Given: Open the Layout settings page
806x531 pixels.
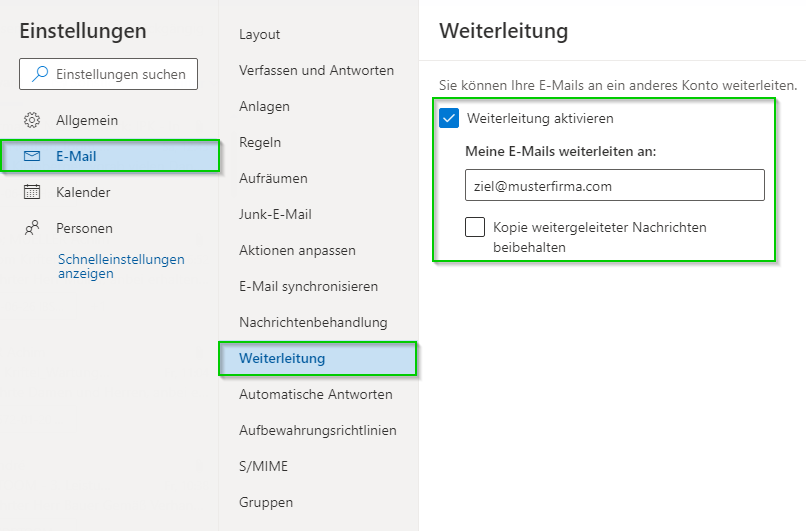Looking at the screenshot, I should coord(260,34).
